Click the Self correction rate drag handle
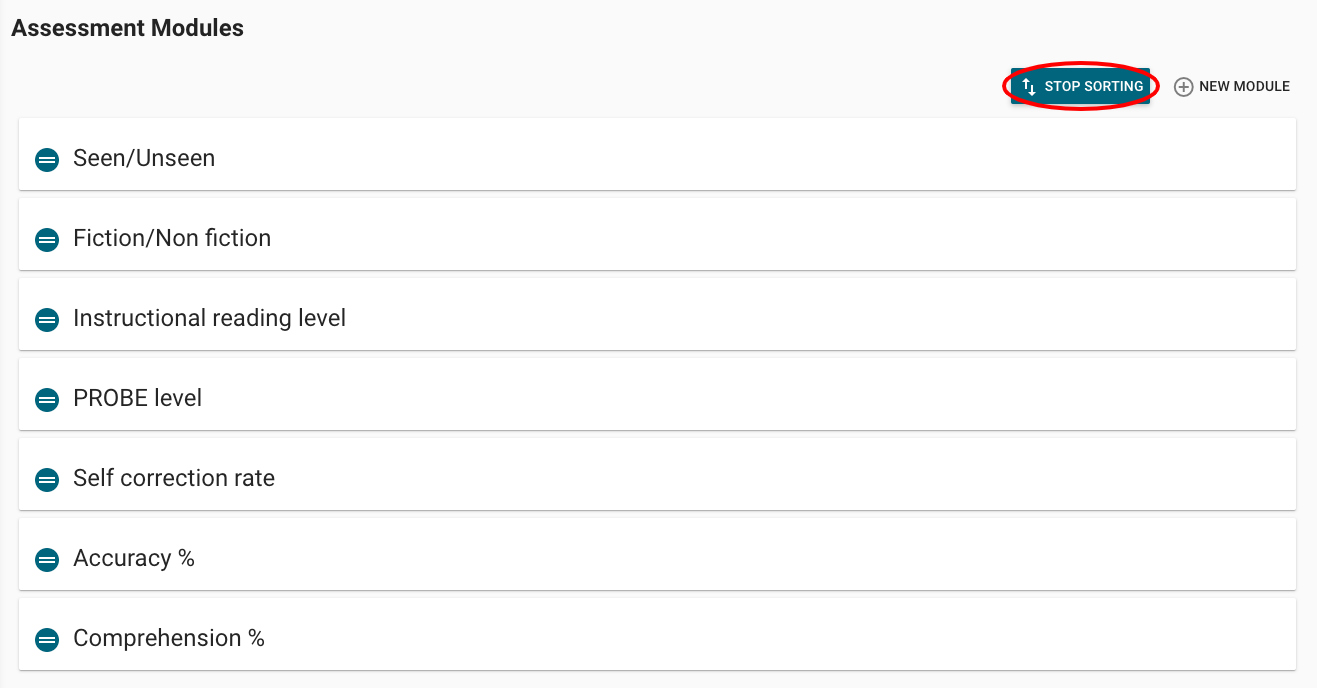 pos(47,479)
